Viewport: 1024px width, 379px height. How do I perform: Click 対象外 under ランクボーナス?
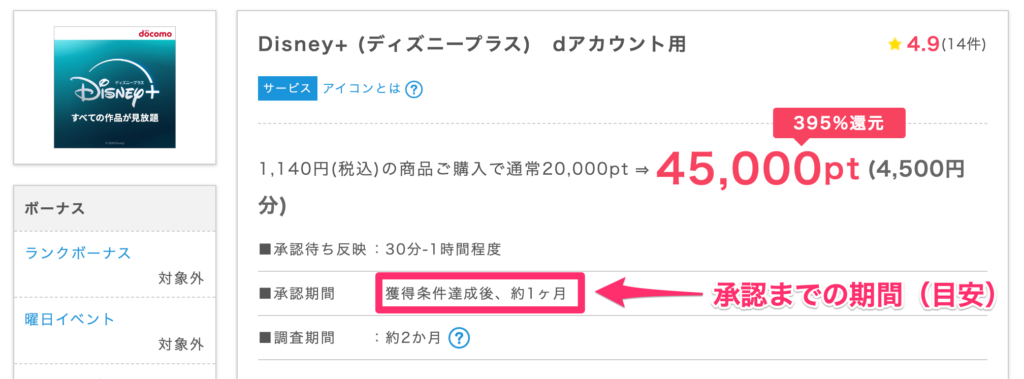(181, 278)
